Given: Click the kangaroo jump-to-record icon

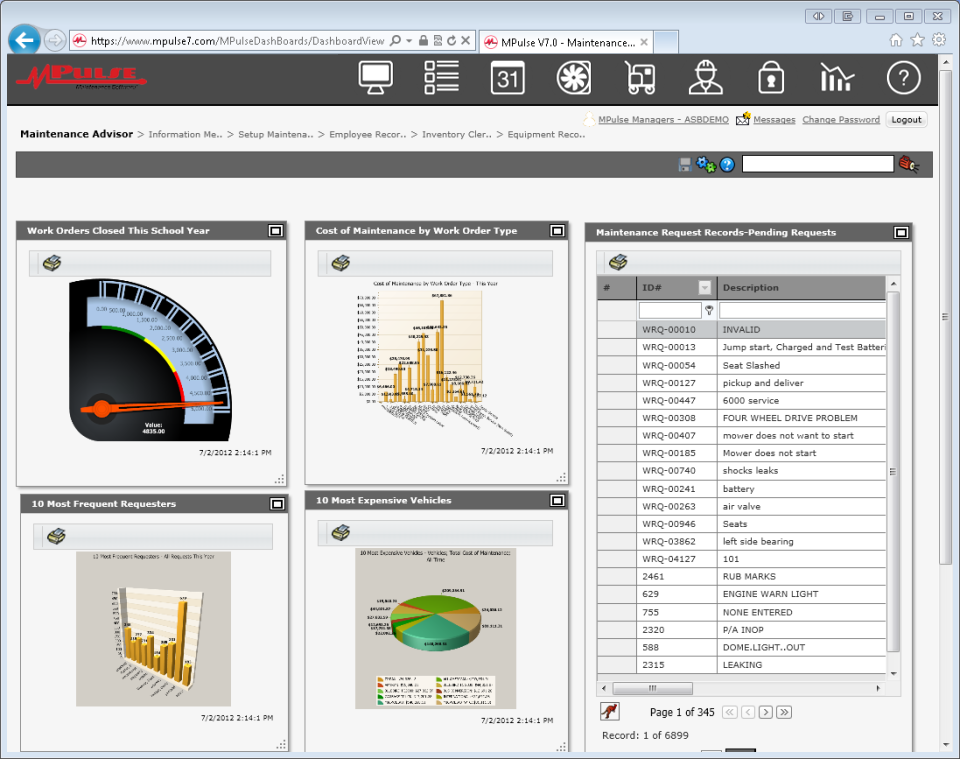Looking at the screenshot, I should [609, 711].
